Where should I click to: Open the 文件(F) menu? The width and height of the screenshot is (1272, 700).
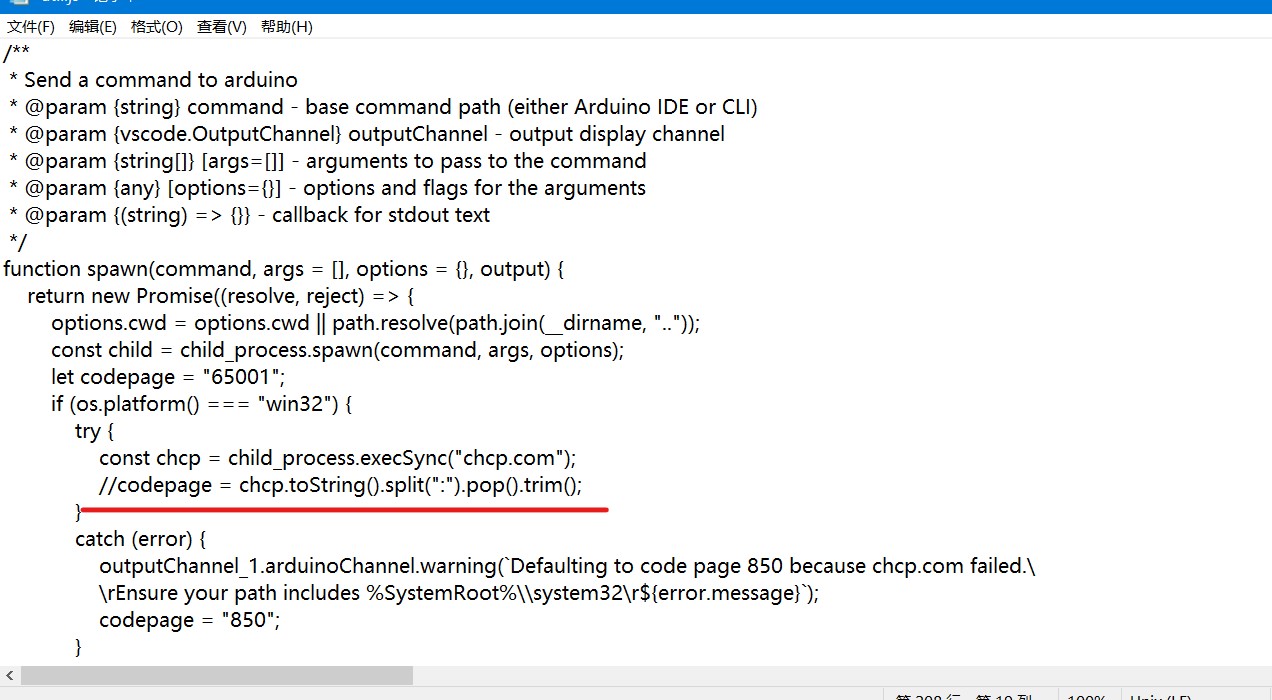click(31, 27)
